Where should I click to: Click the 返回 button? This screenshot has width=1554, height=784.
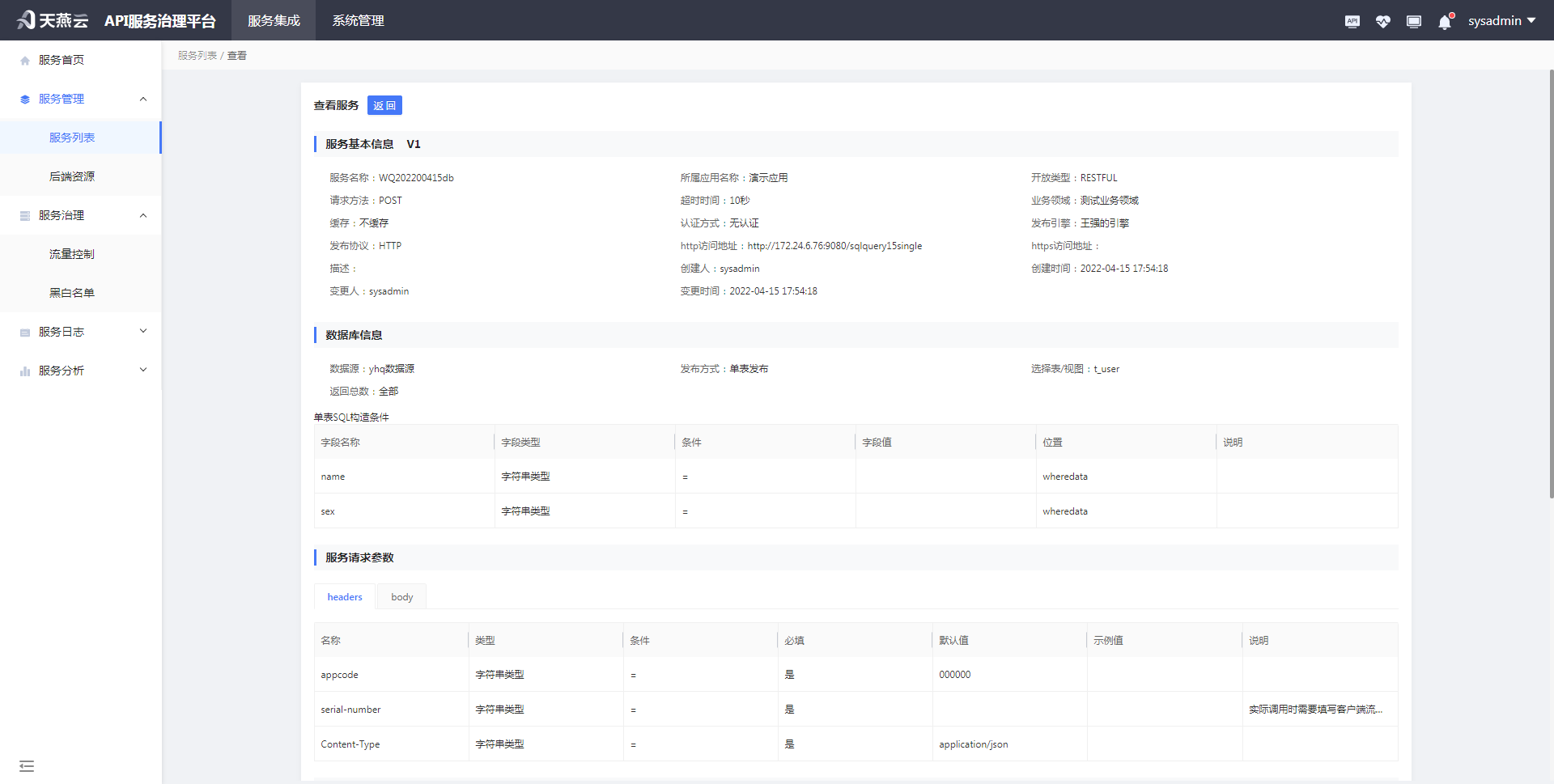tap(384, 105)
